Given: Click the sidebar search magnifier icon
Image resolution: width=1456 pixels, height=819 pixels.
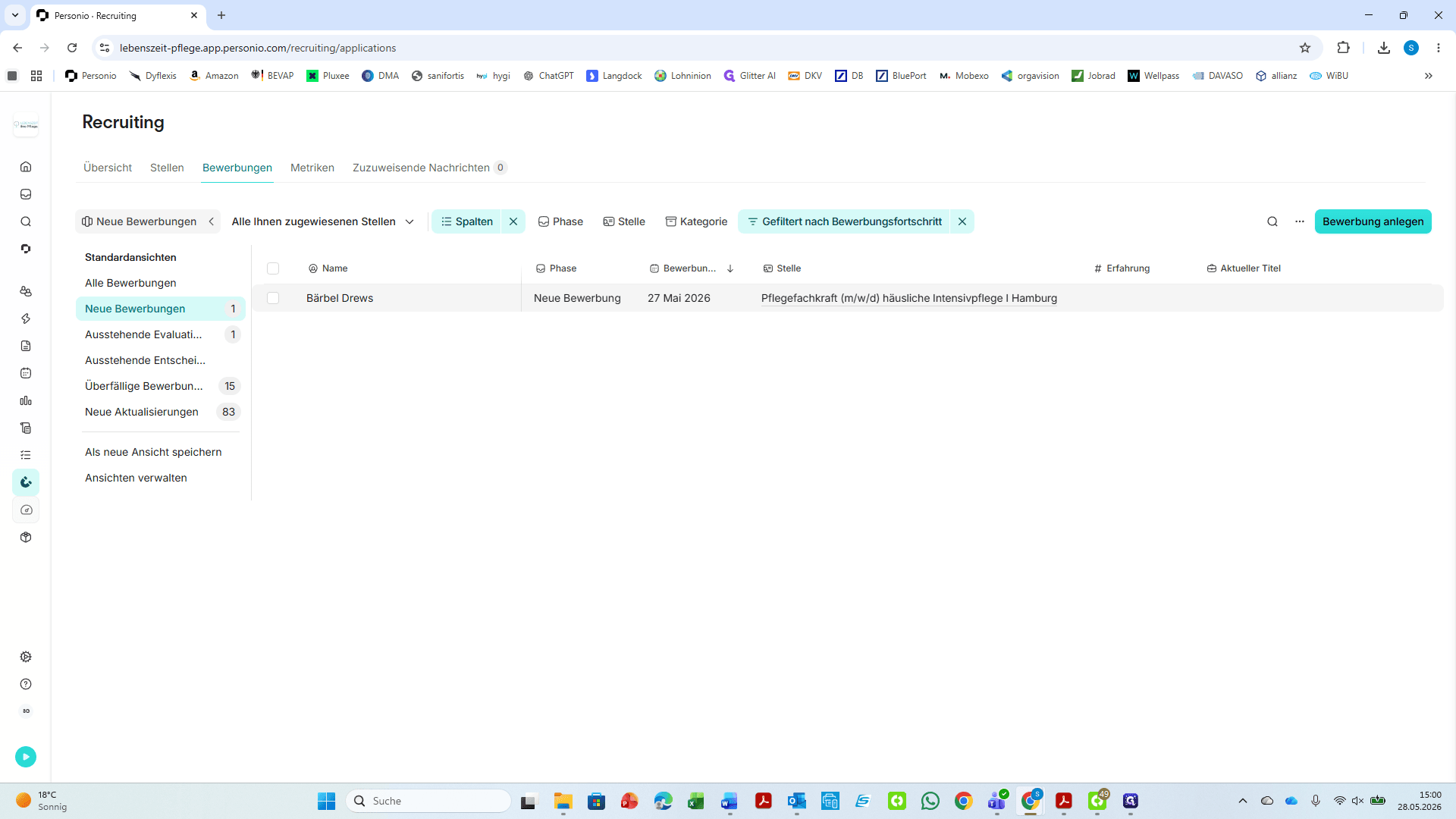Looking at the screenshot, I should [x=26, y=221].
